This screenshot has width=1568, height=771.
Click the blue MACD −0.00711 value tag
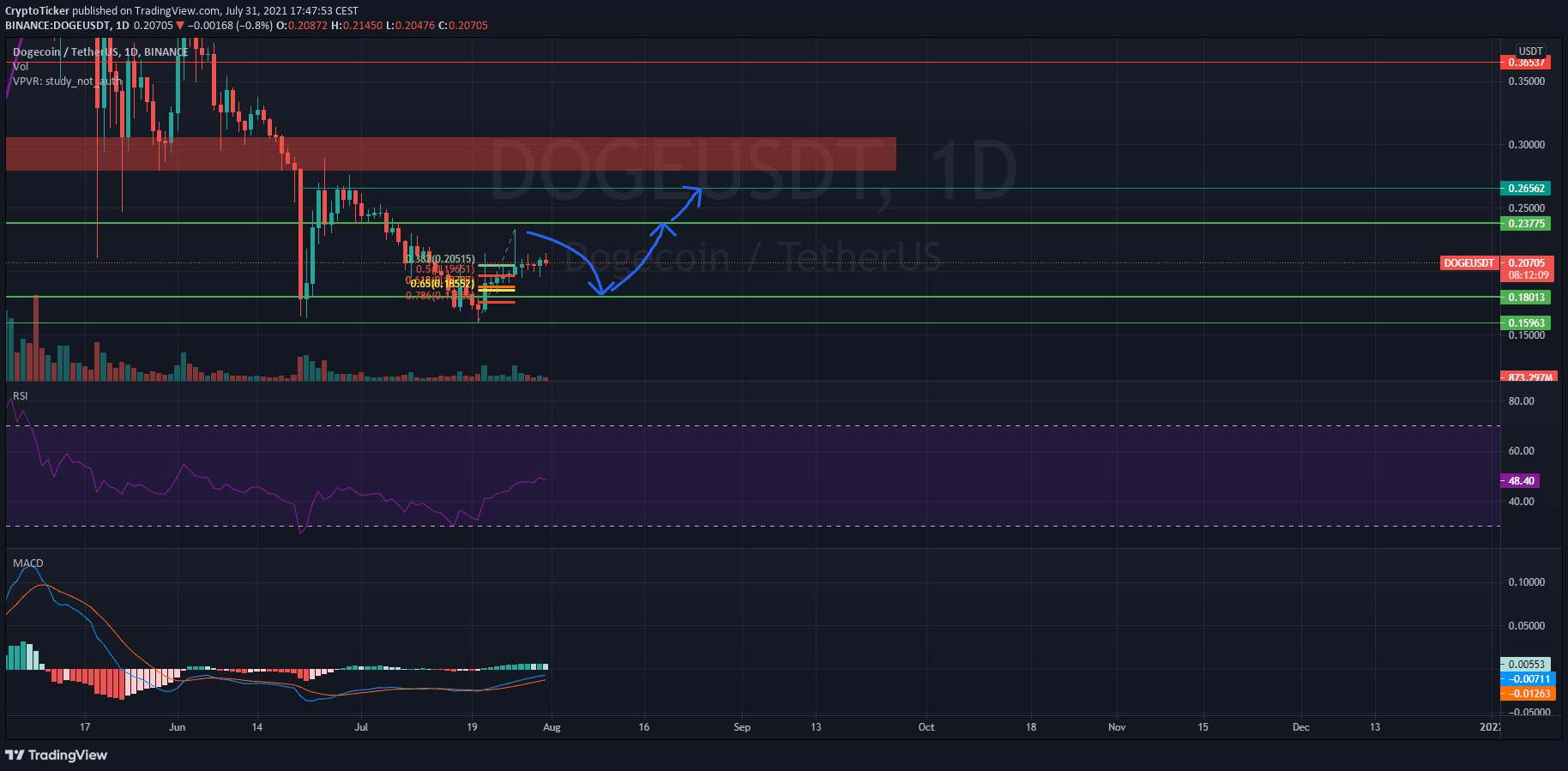click(x=1527, y=679)
